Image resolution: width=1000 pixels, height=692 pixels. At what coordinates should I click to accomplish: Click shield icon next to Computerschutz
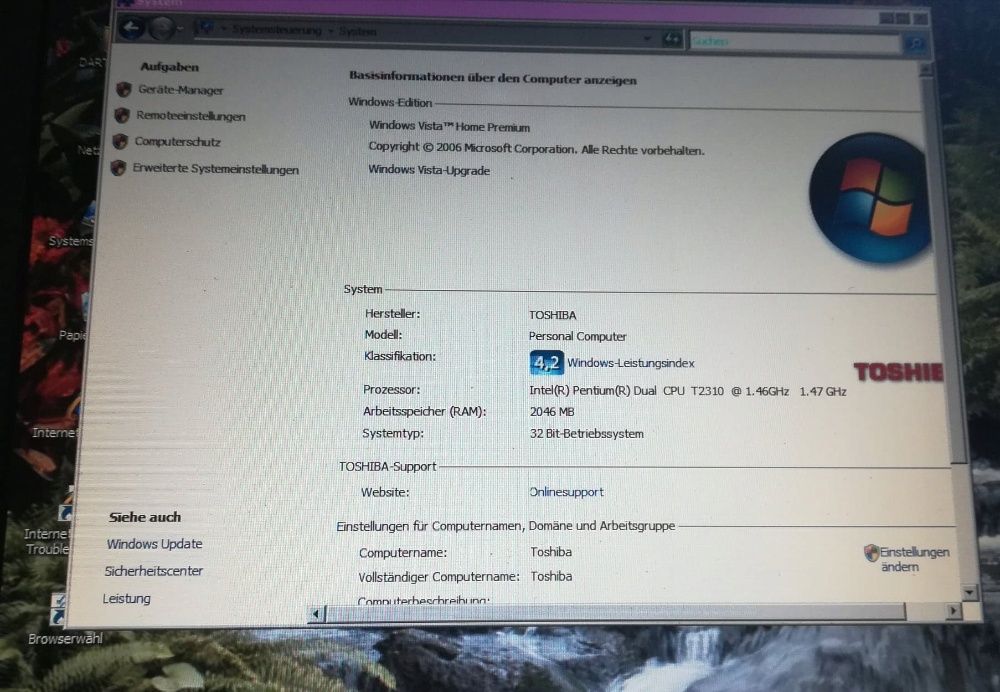pyautogui.click(x=120, y=141)
